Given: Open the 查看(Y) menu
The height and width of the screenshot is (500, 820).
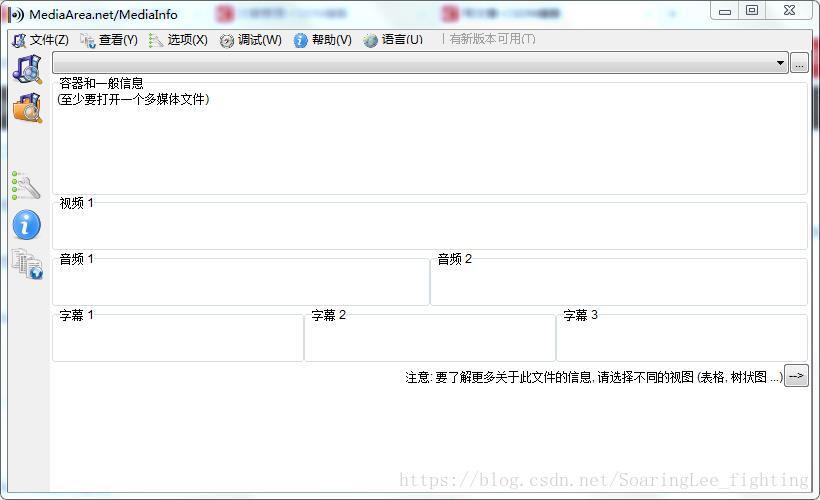Looking at the screenshot, I should tap(109, 40).
